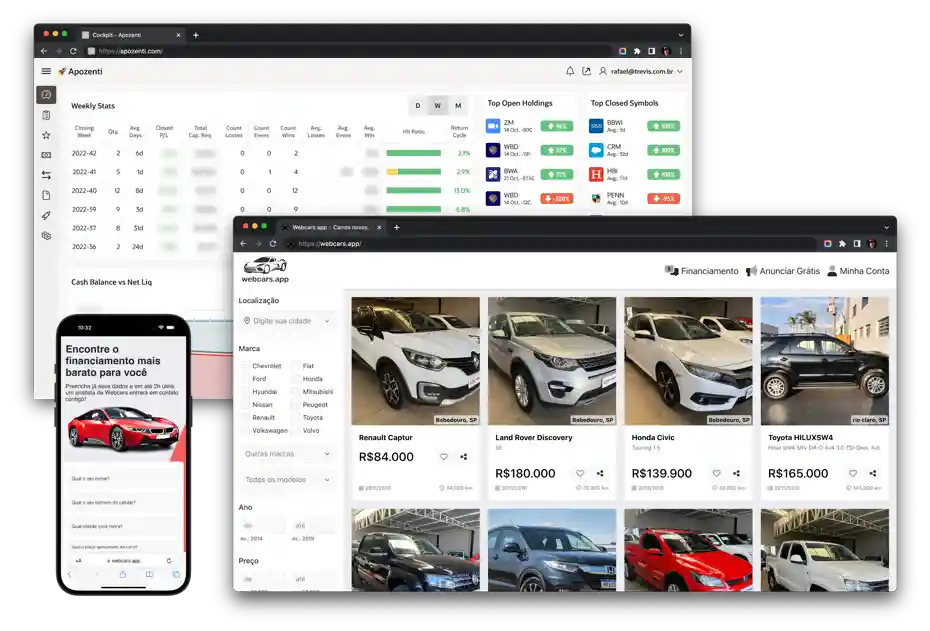Reload the webcars.app browser page
930x631 pixels.
point(273,244)
